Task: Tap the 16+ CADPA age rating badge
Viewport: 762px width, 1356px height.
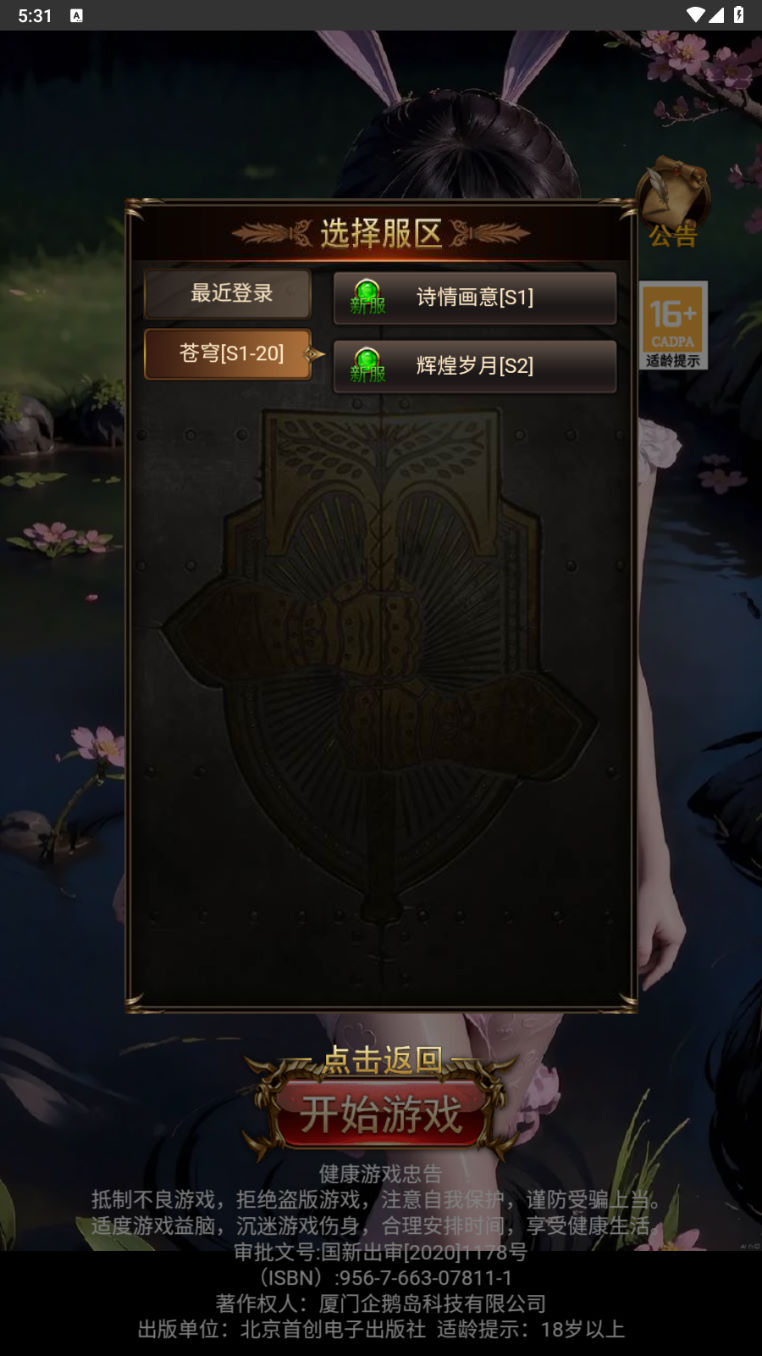Action: click(x=674, y=325)
